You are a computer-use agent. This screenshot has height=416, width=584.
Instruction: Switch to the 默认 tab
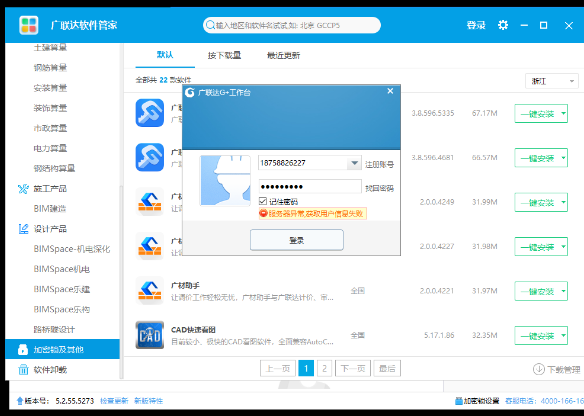point(165,55)
